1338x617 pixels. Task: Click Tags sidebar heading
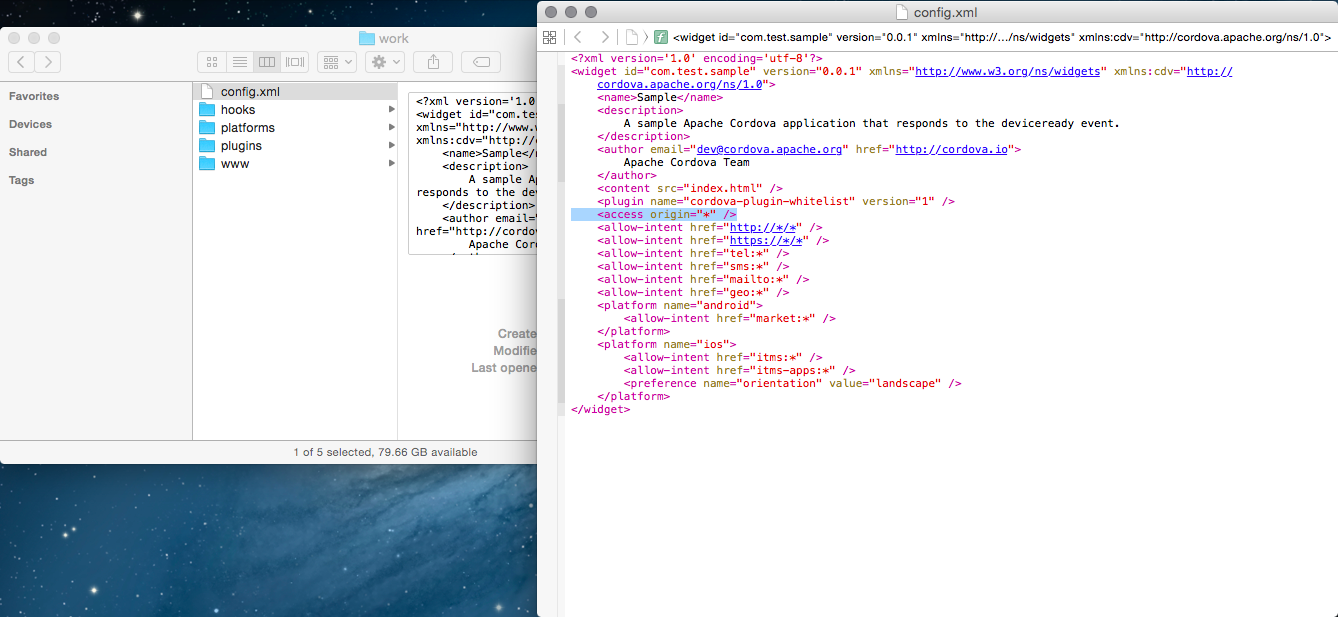point(21,180)
